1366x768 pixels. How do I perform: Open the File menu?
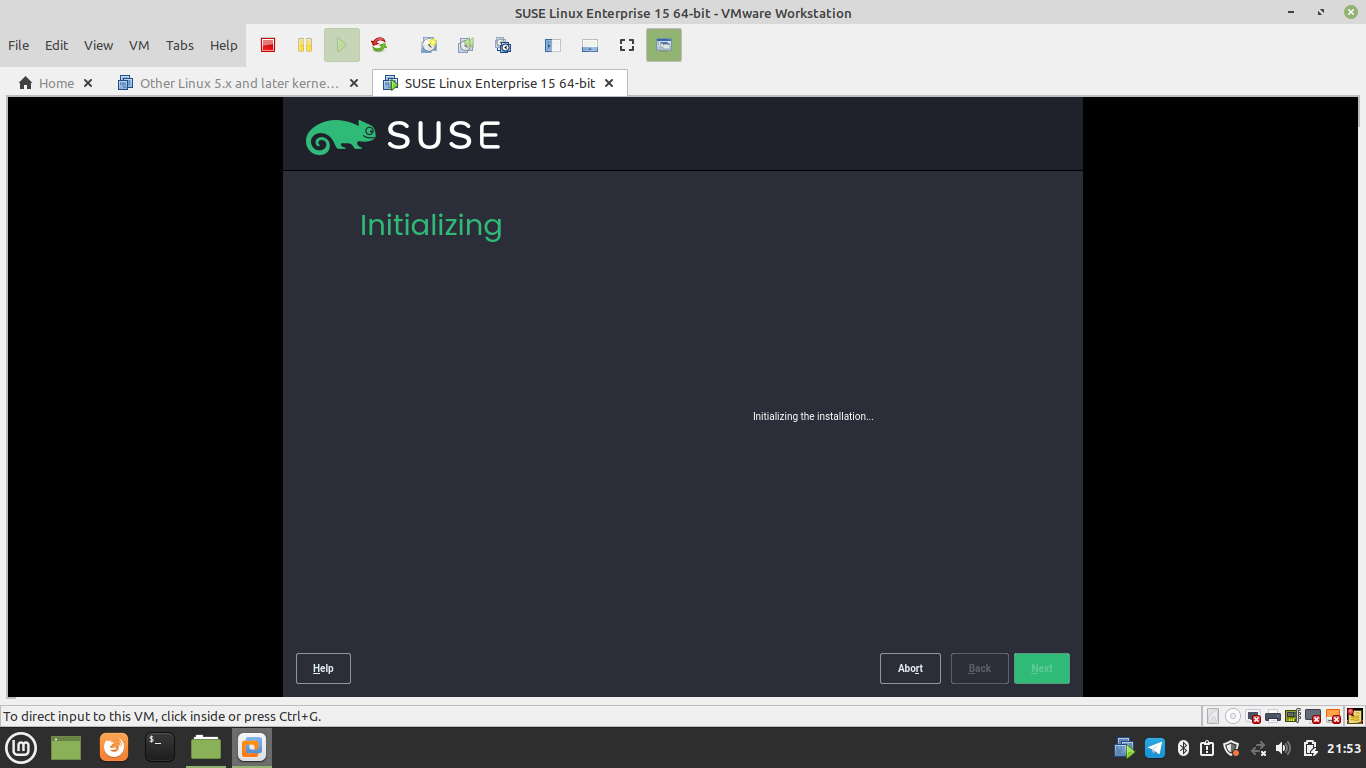18,45
